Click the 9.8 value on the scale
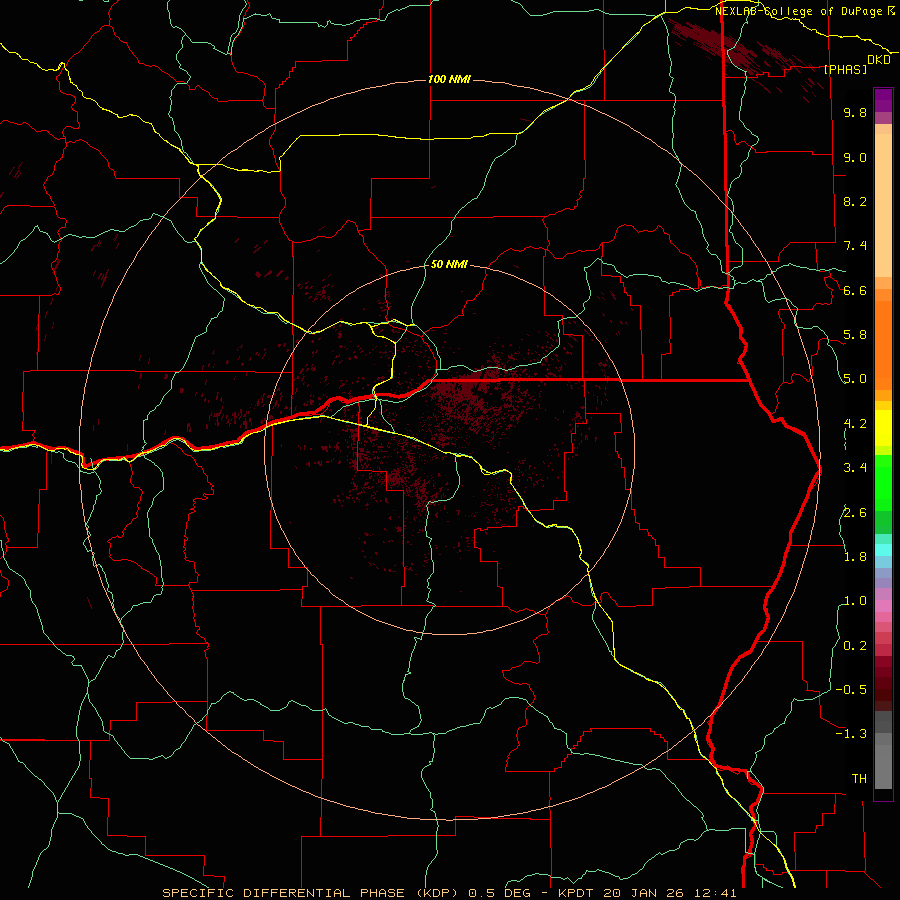This screenshot has height=900, width=900. [855, 112]
